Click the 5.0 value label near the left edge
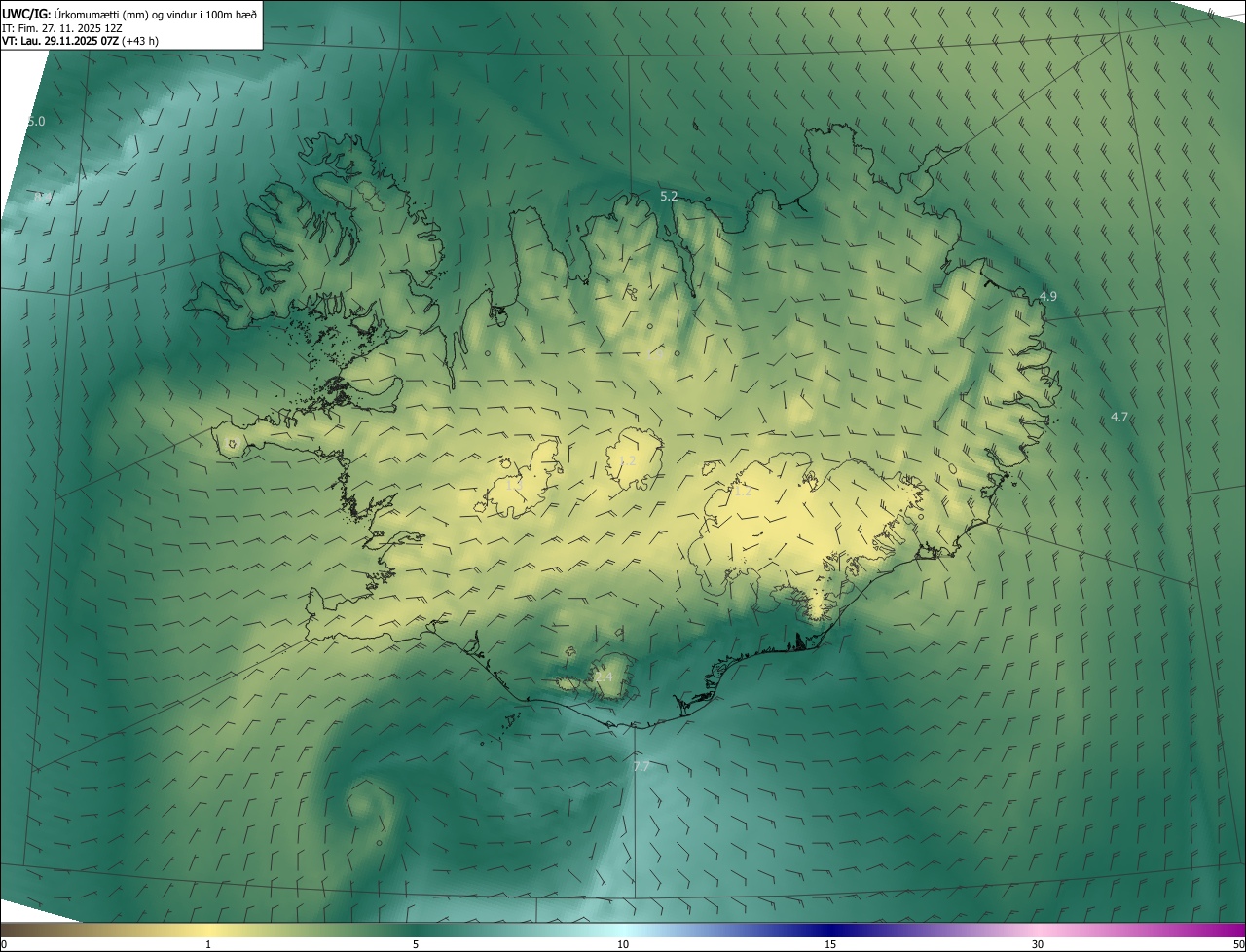 35,121
